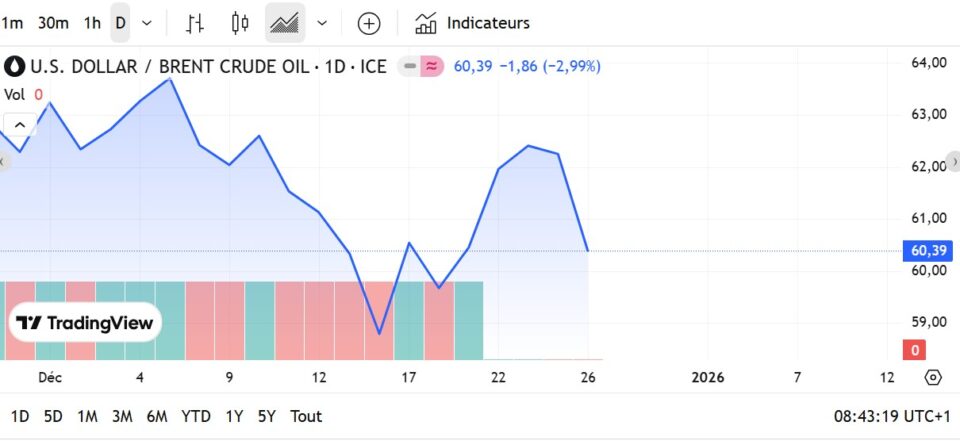Switch to the 1h interval
The image size is (960, 441).
click(92, 22)
